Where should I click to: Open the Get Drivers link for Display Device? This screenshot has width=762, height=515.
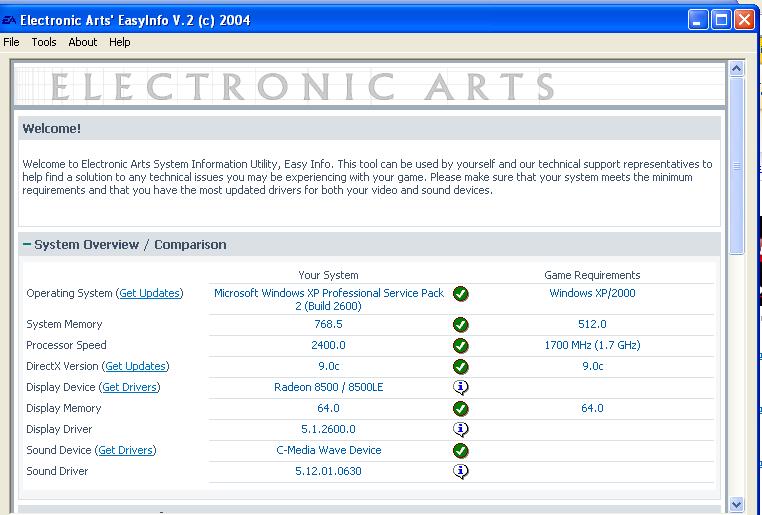(130, 387)
